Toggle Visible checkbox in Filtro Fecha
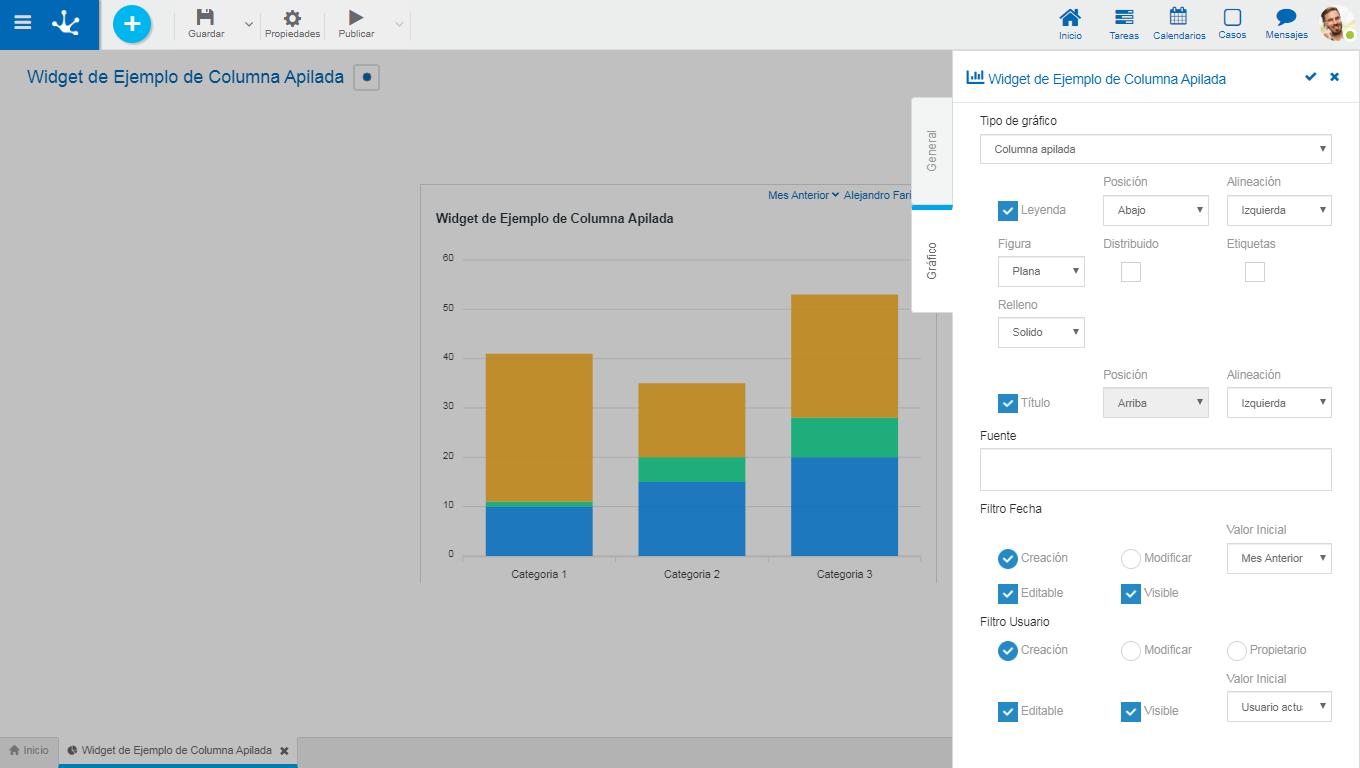Viewport: 1360px width, 768px height. coord(1131,594)
